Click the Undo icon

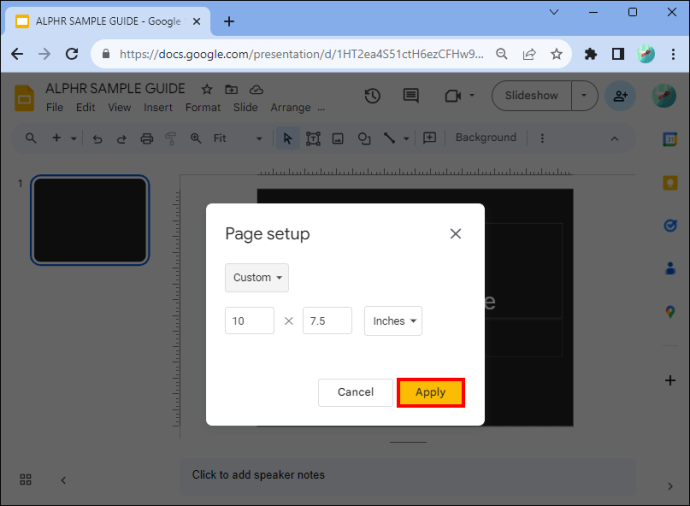98,139
